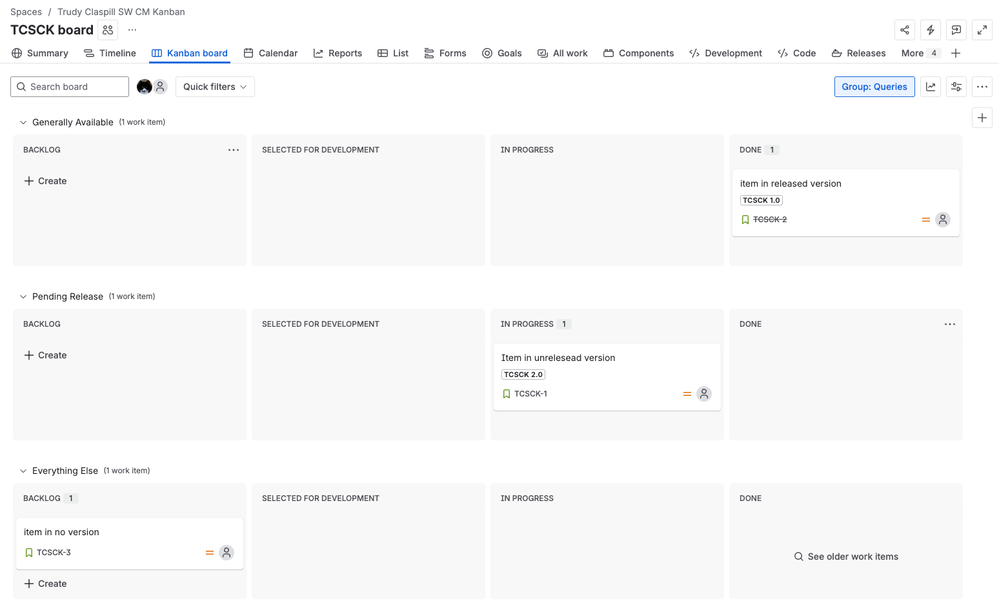Open Forms tab

pos(445,54)
